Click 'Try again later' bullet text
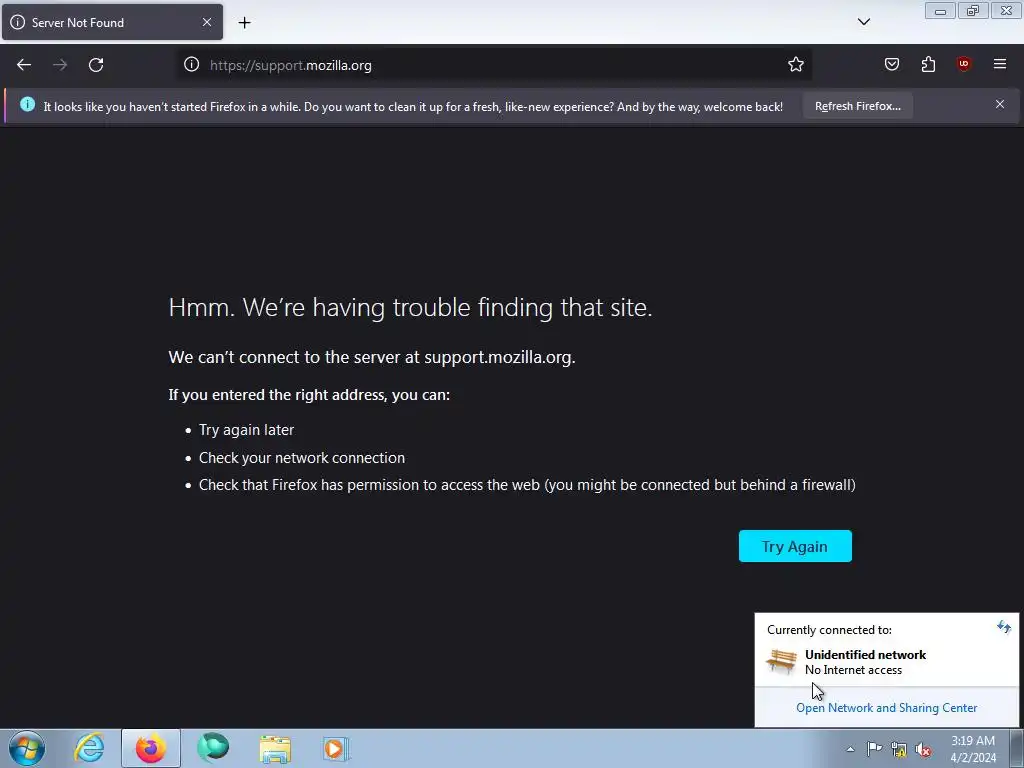 [x=246, y=430]
